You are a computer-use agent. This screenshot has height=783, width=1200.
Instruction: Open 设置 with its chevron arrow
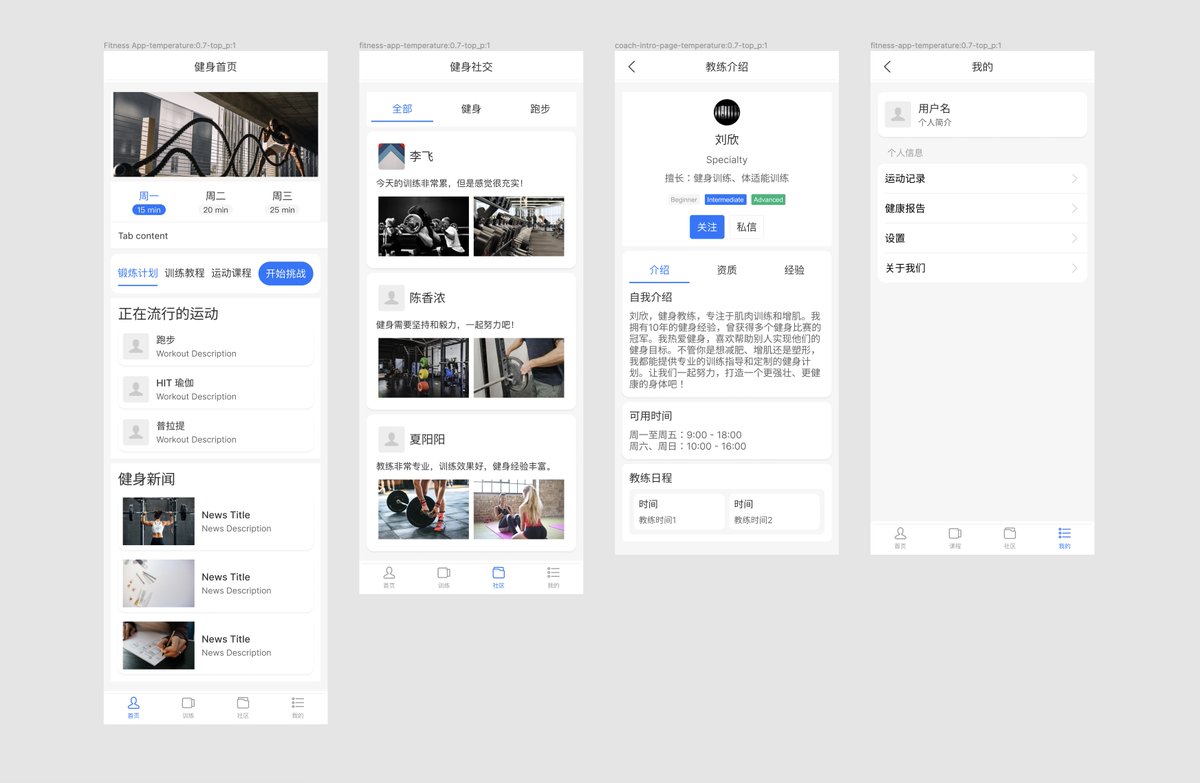tap(1075, 239)
